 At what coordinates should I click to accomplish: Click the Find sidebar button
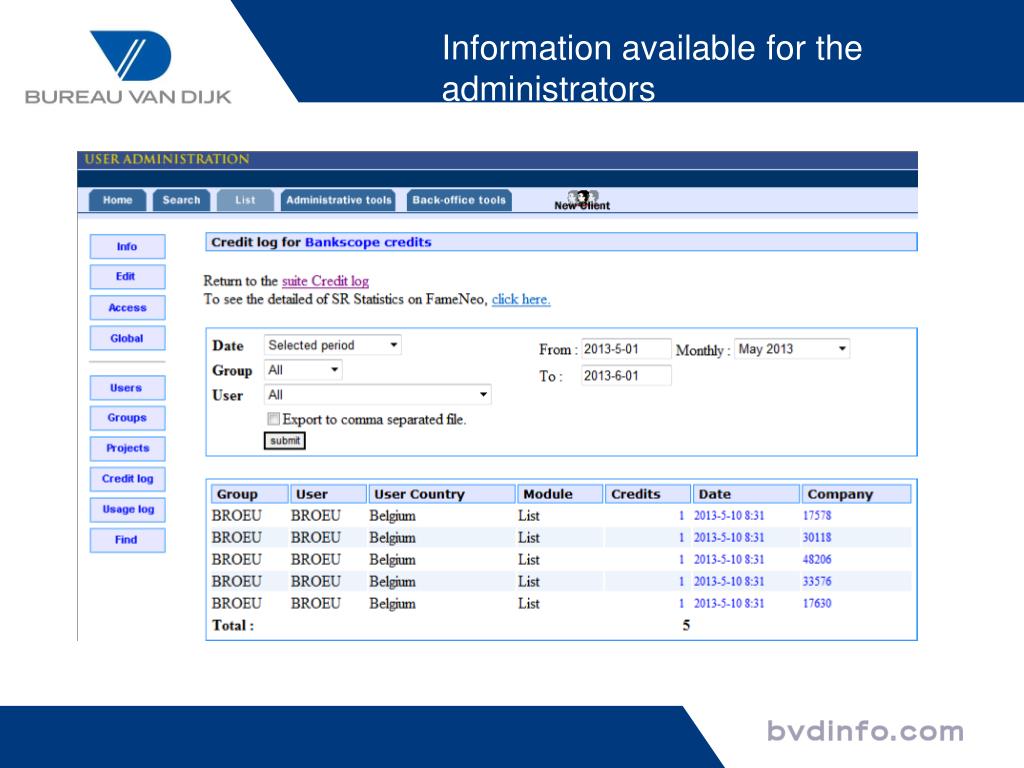[127, 539]
